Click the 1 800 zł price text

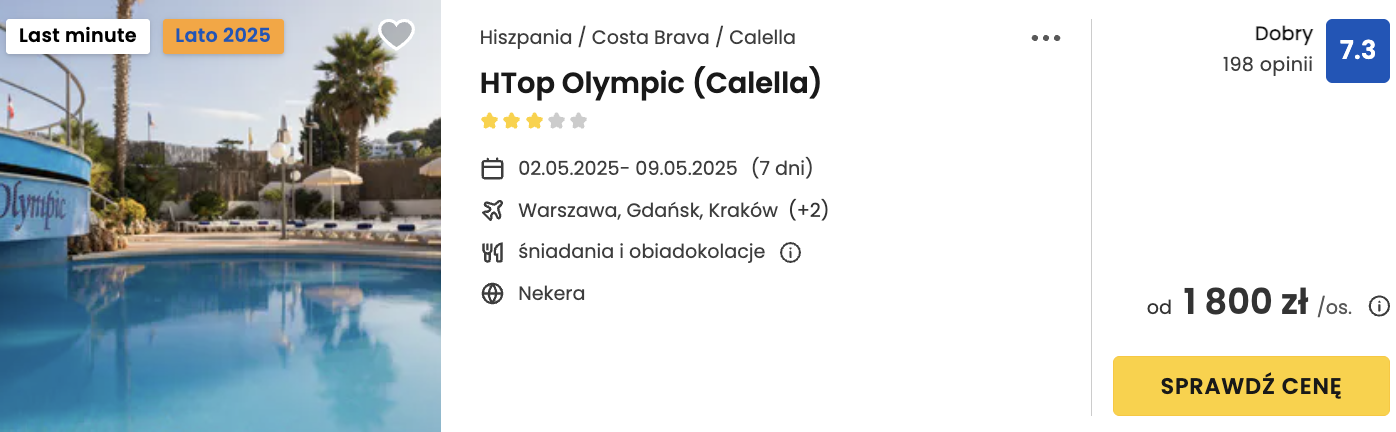[x=1246, y=302]
